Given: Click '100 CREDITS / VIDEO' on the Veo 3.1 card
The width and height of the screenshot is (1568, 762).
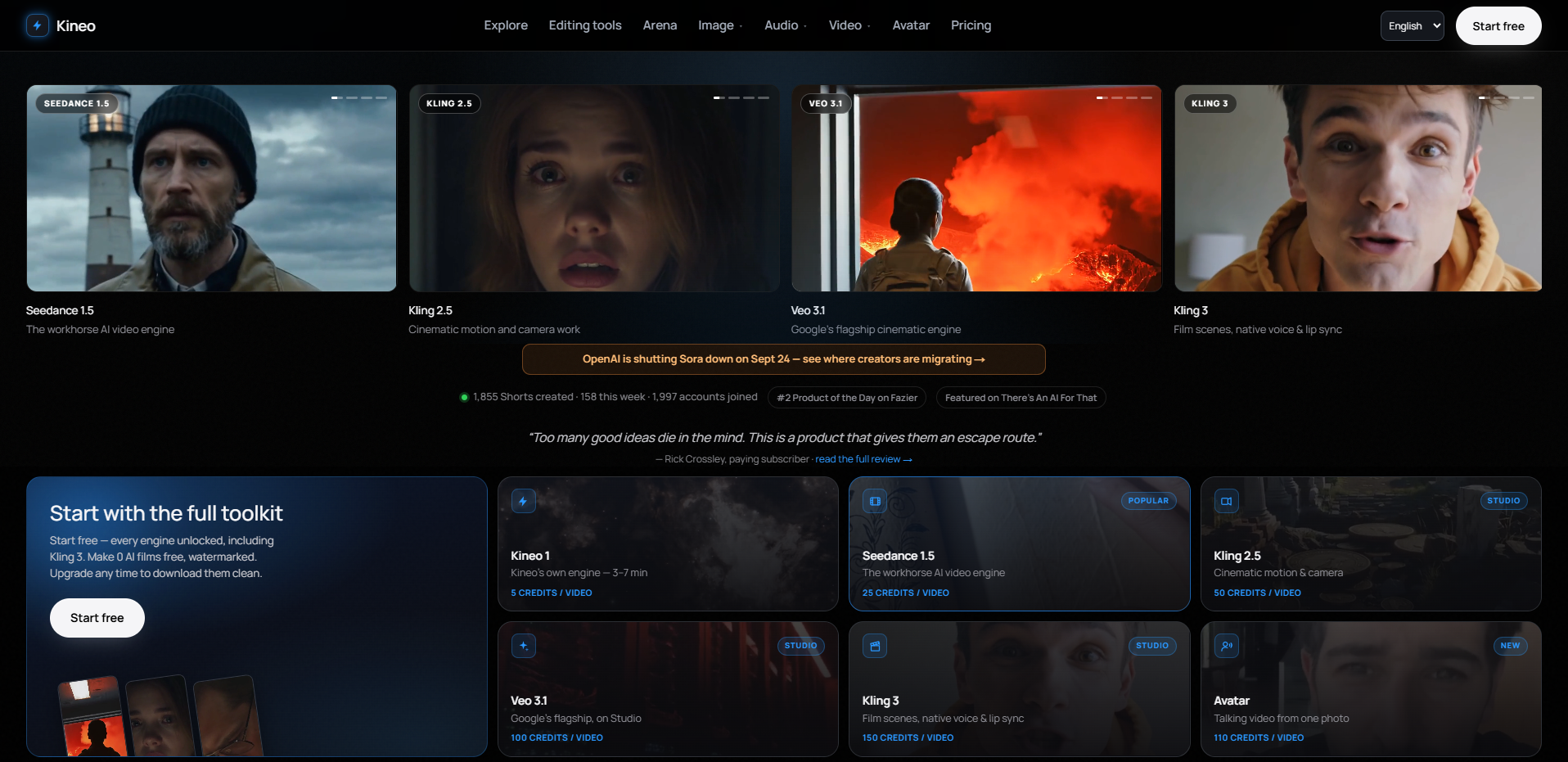Looking at the screenshot, I should 556,737.
